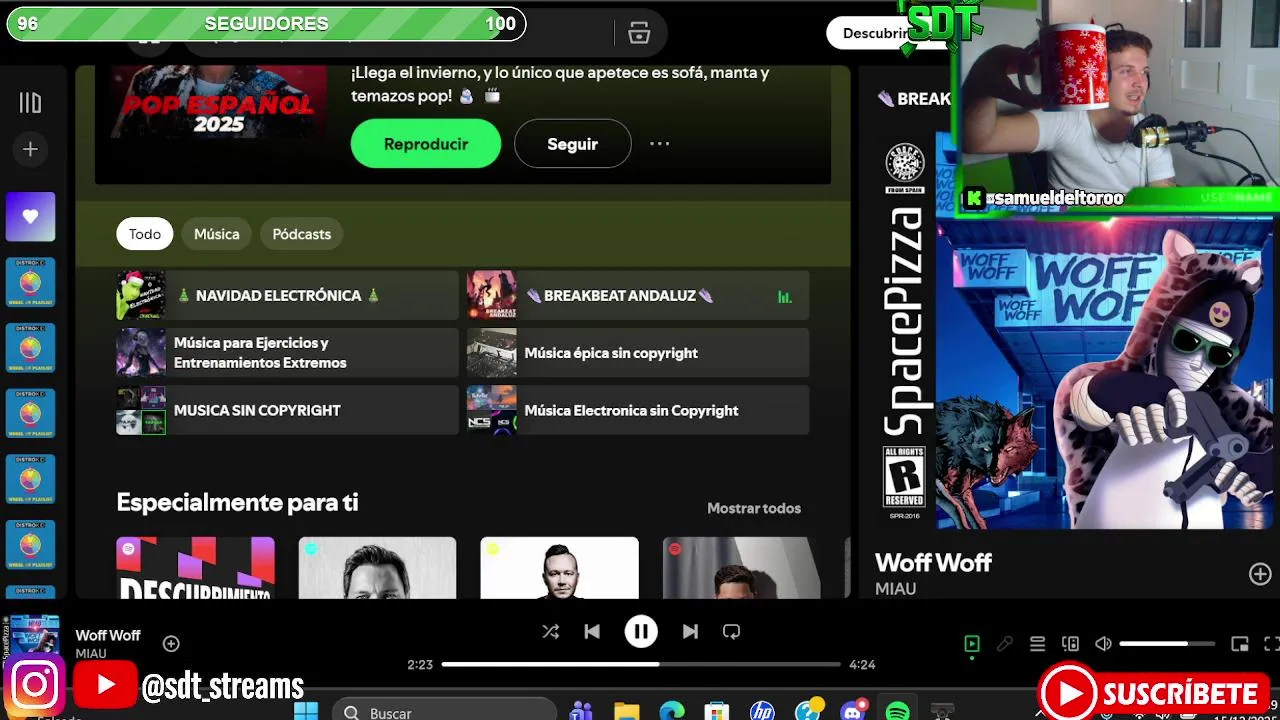
Task: Click the Spotify taskbar icon
Action: pyautogui.click(x=897, y=712)
